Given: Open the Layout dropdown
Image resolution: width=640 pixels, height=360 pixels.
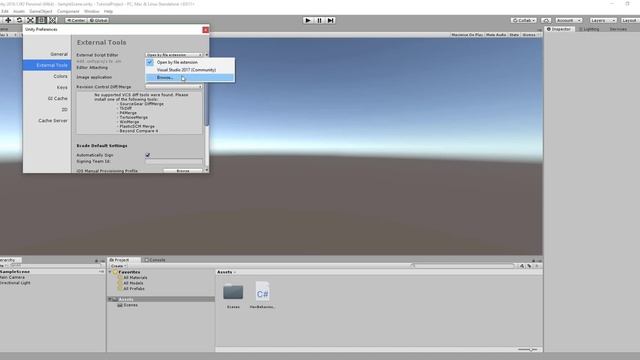Looking at the screenshot, I should (x=629, y=20).
